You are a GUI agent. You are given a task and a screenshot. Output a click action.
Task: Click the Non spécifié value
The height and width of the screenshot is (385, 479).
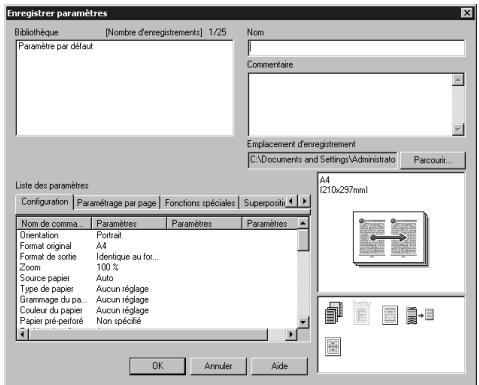pos(119,321)
